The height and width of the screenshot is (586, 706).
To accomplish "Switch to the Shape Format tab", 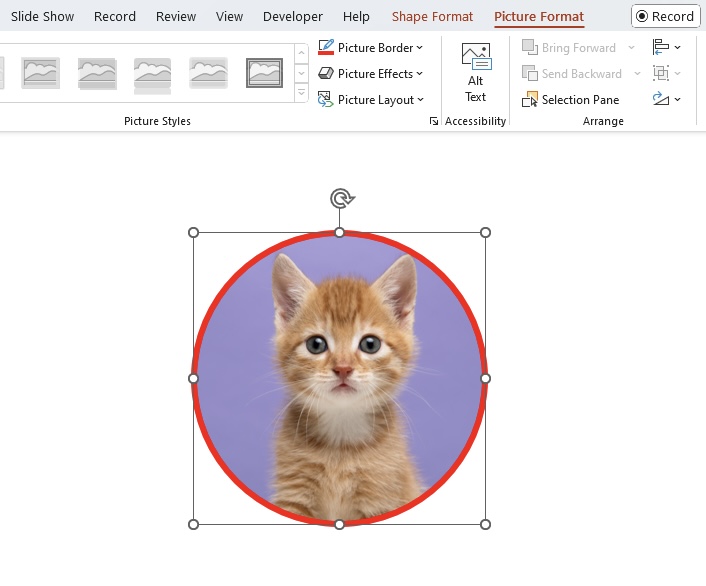I will (x=432, y=17).
